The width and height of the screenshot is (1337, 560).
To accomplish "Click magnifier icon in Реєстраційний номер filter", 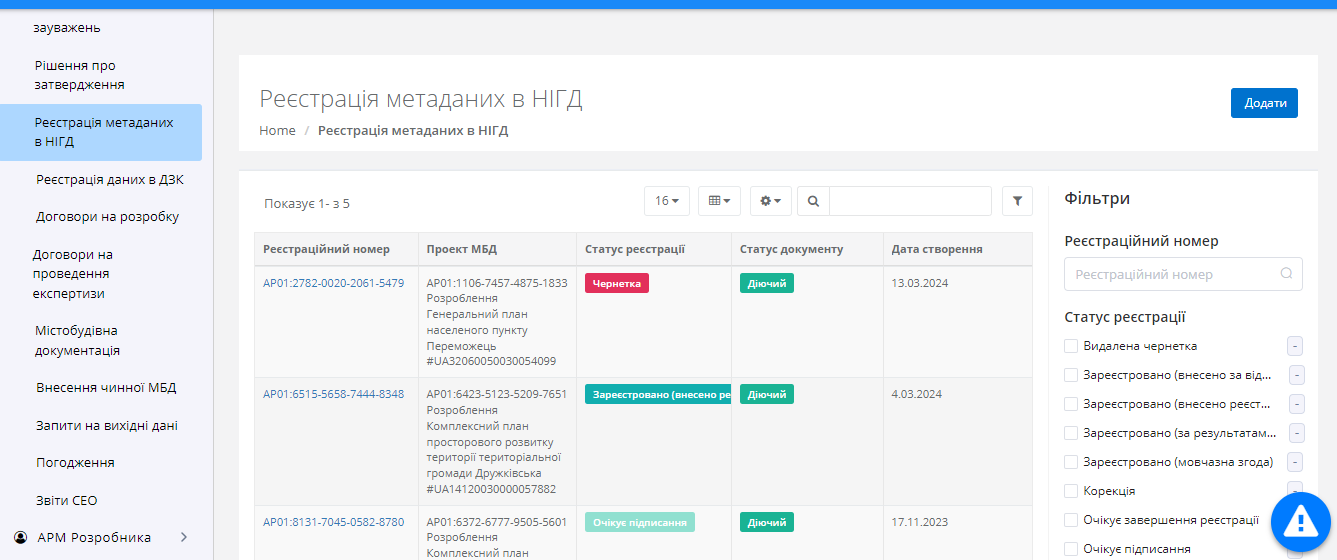I will point(1286,274).
